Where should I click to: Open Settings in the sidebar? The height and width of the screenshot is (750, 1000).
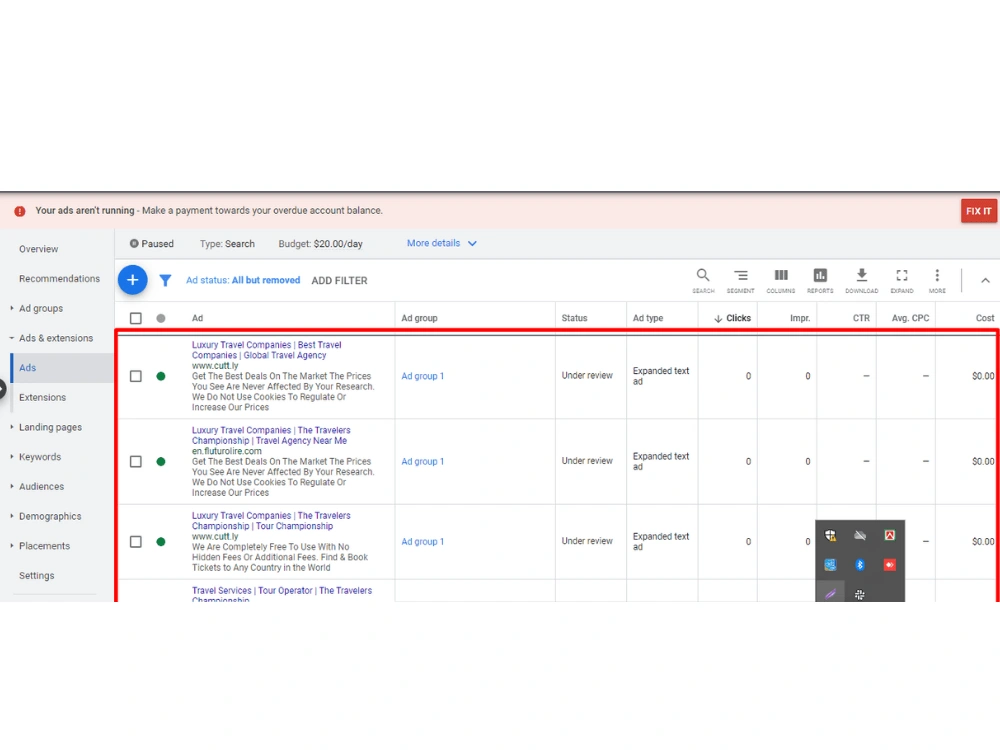coord(36,576)
